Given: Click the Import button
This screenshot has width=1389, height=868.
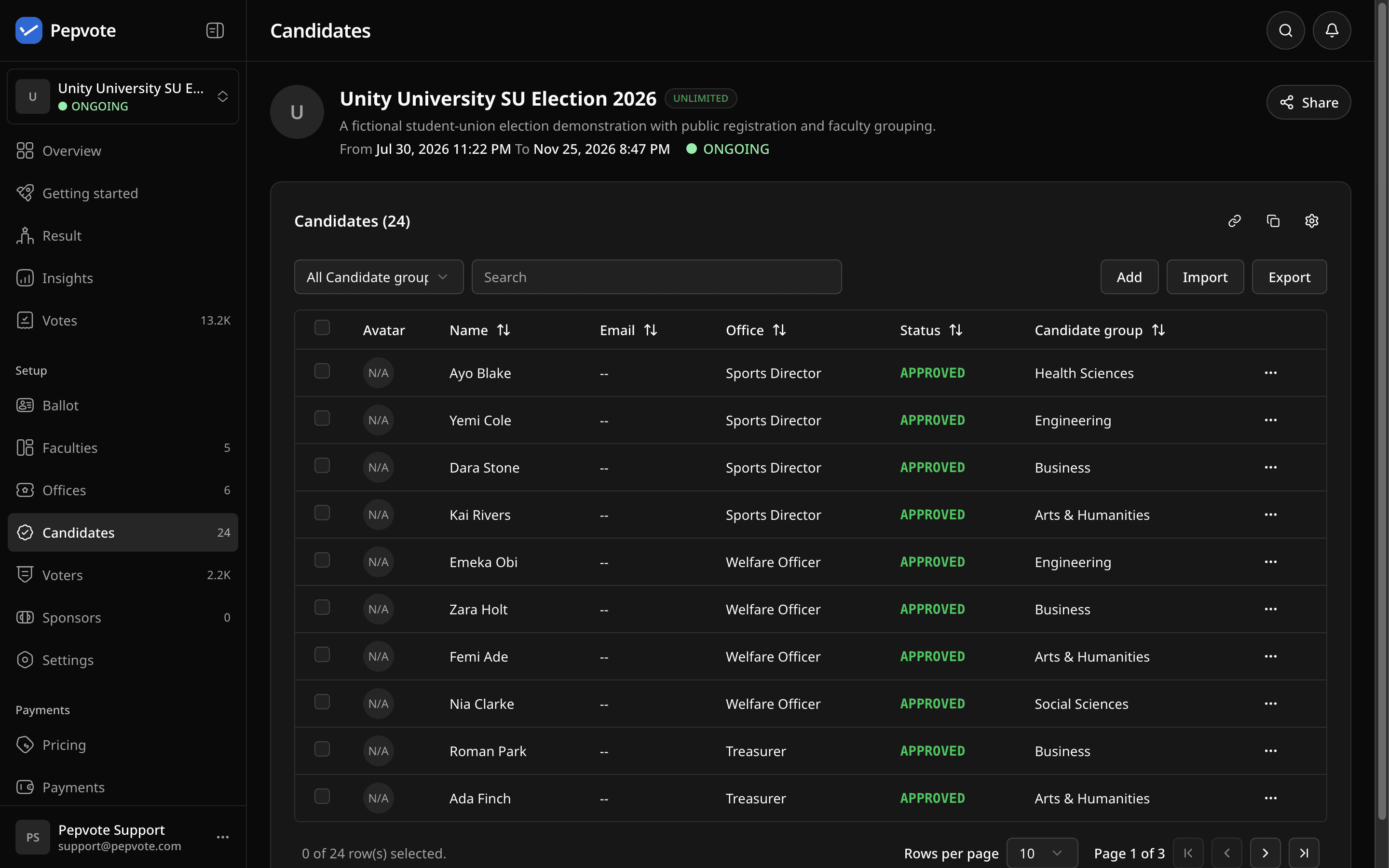Looking at the screenshot, I should click(1205, 277).
